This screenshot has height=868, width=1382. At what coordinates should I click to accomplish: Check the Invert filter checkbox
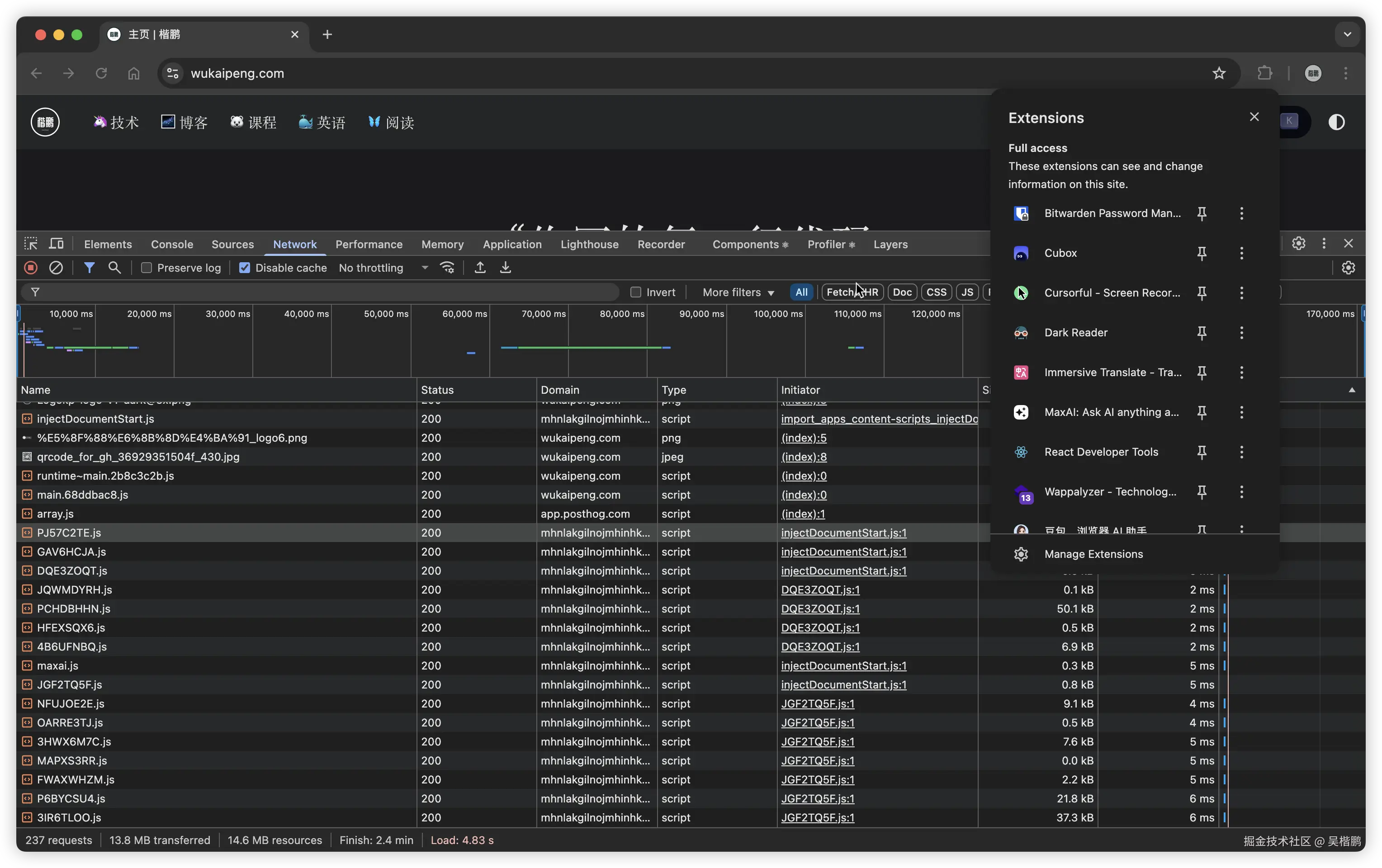point(635,292)
